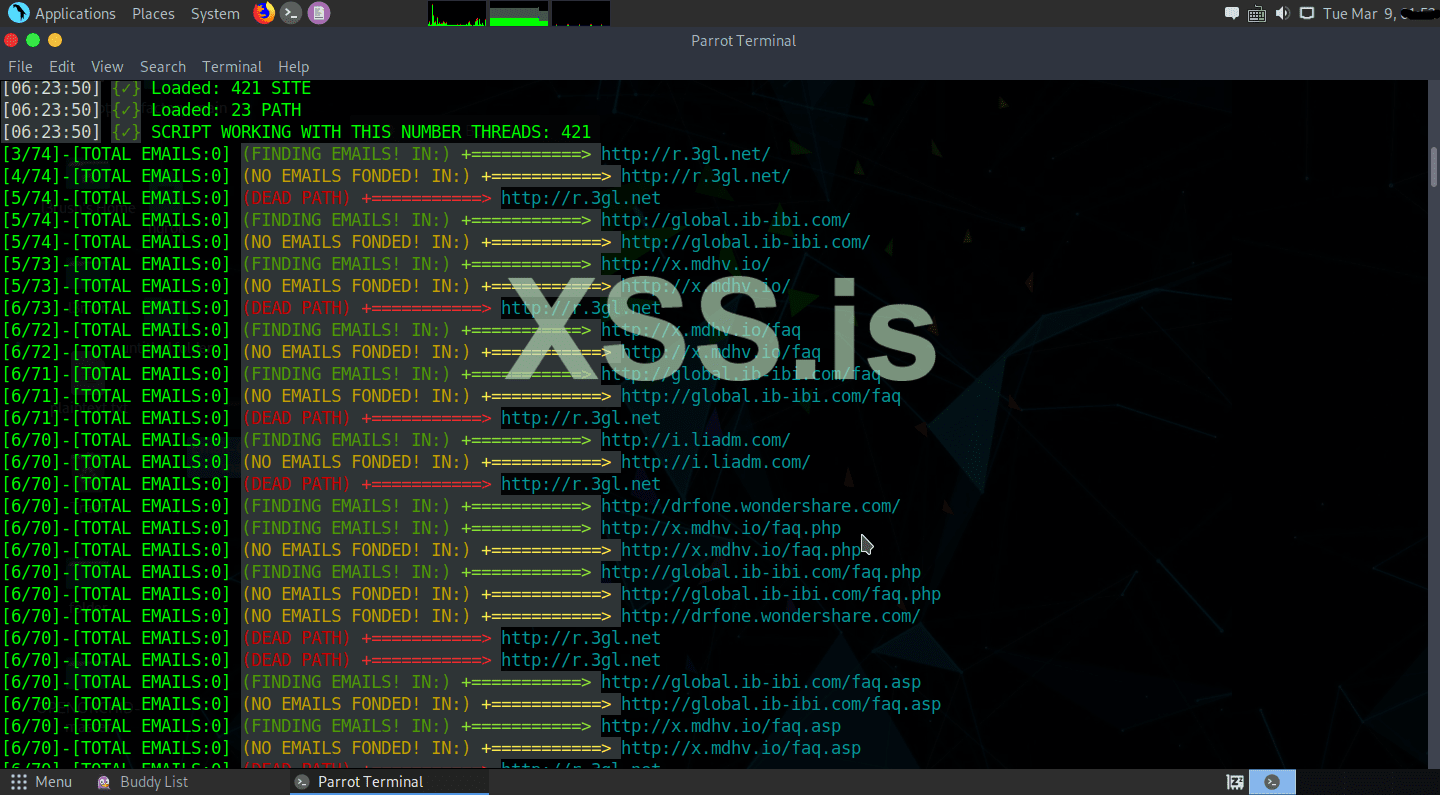
Task: Open the Search menu in Parrot Terminal
Action: tap(162, 66)
